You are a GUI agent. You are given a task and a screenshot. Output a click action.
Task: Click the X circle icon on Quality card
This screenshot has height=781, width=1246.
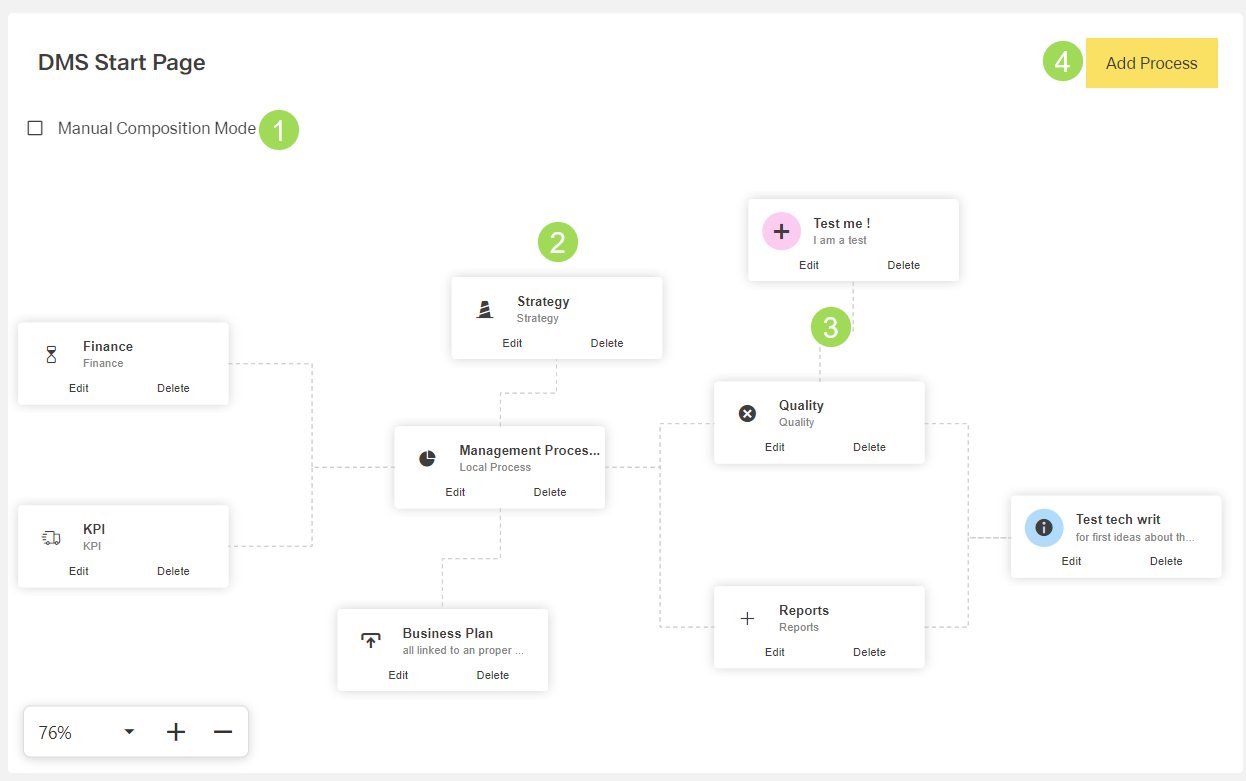747,413
